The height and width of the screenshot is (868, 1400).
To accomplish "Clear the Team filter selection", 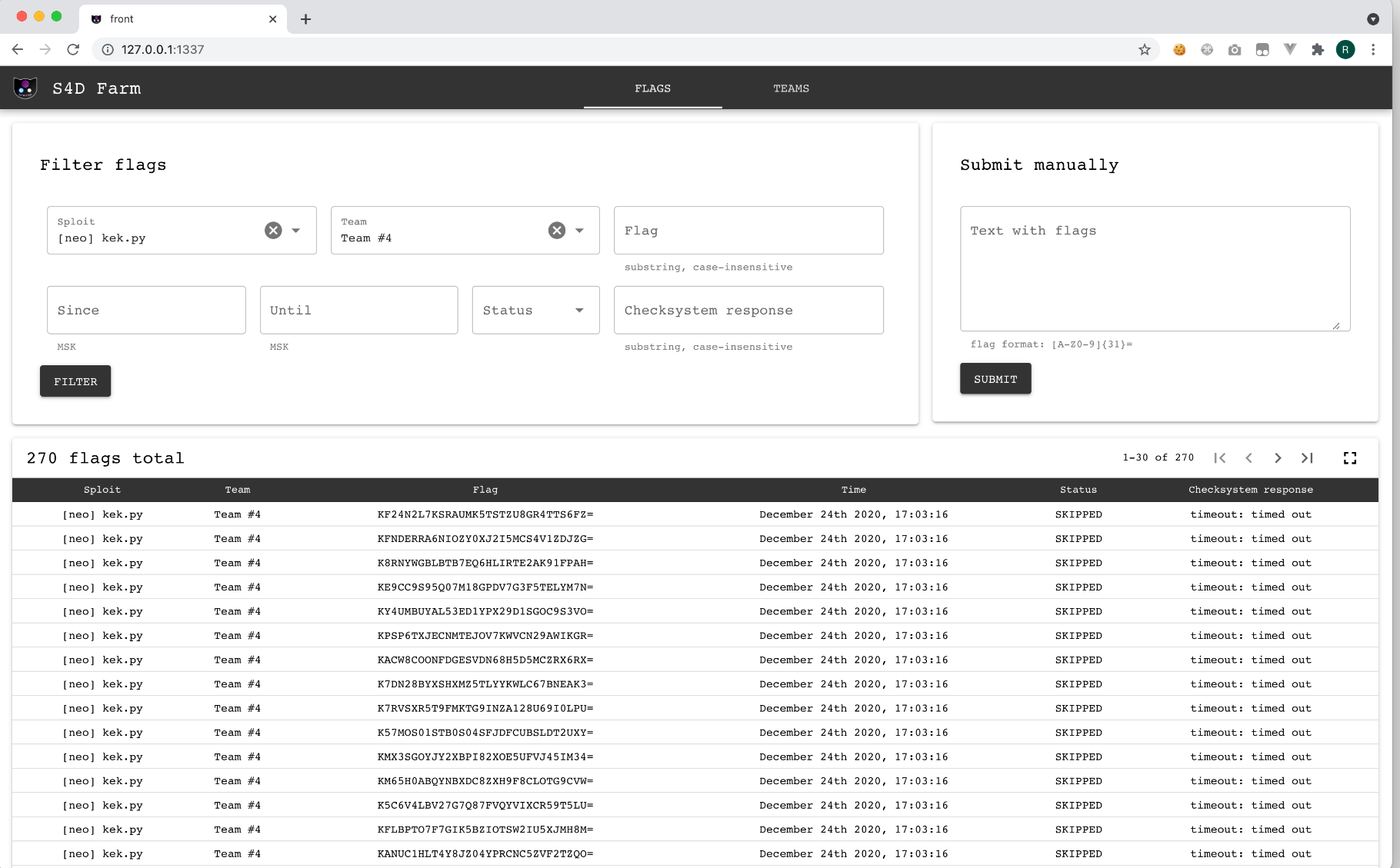I will point(557,231).
